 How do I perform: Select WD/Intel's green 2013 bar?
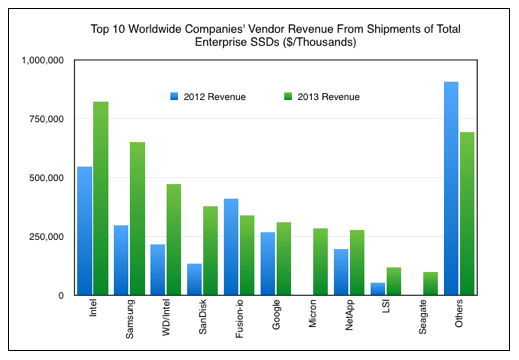point(174,239)
